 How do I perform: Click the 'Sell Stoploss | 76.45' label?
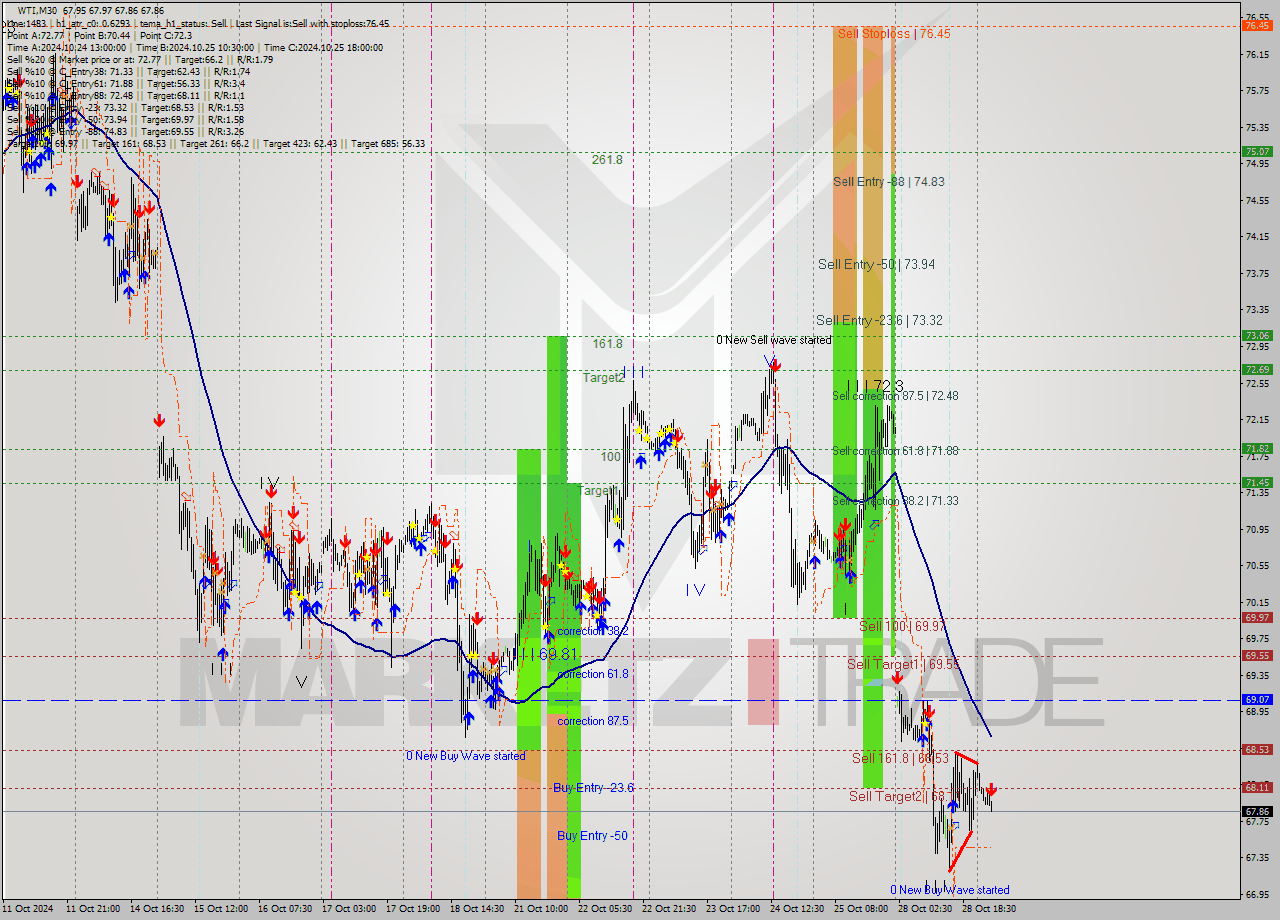click(x=894, y=33)
